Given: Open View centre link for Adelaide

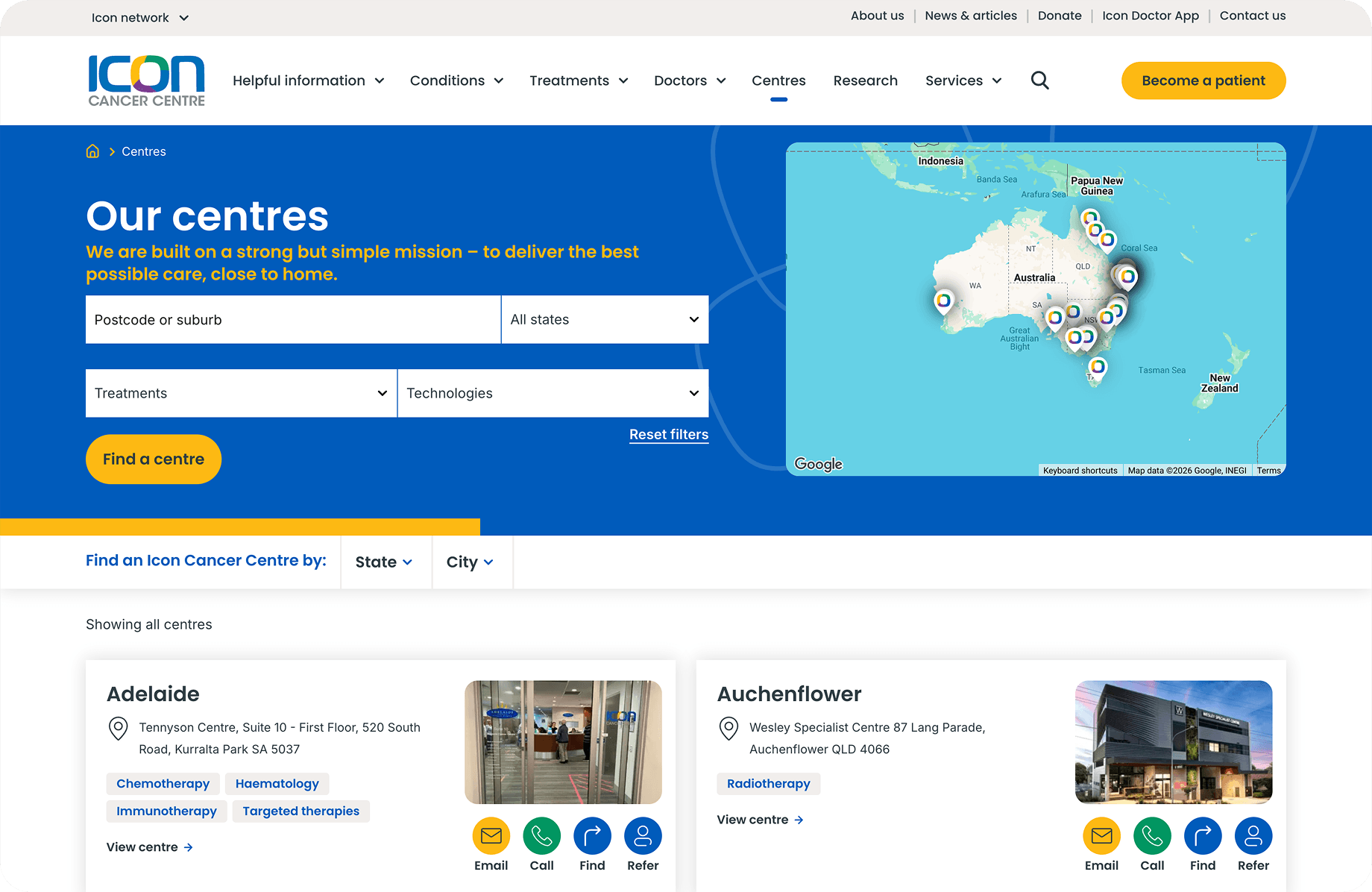Looking at the screenshot, I should 150,847.
